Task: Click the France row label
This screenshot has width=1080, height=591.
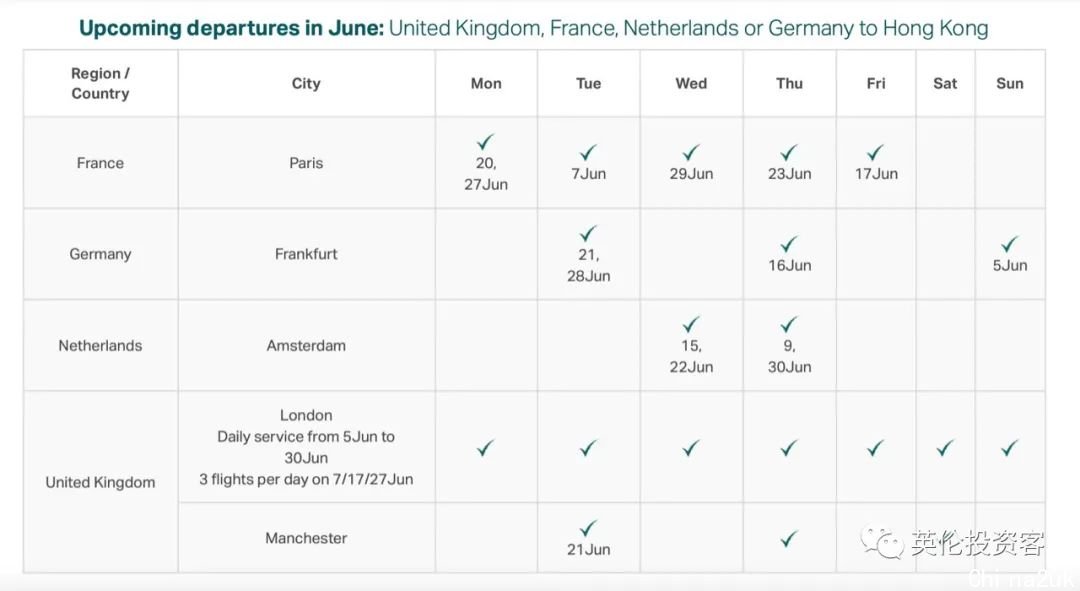Action: coord(101,163)
